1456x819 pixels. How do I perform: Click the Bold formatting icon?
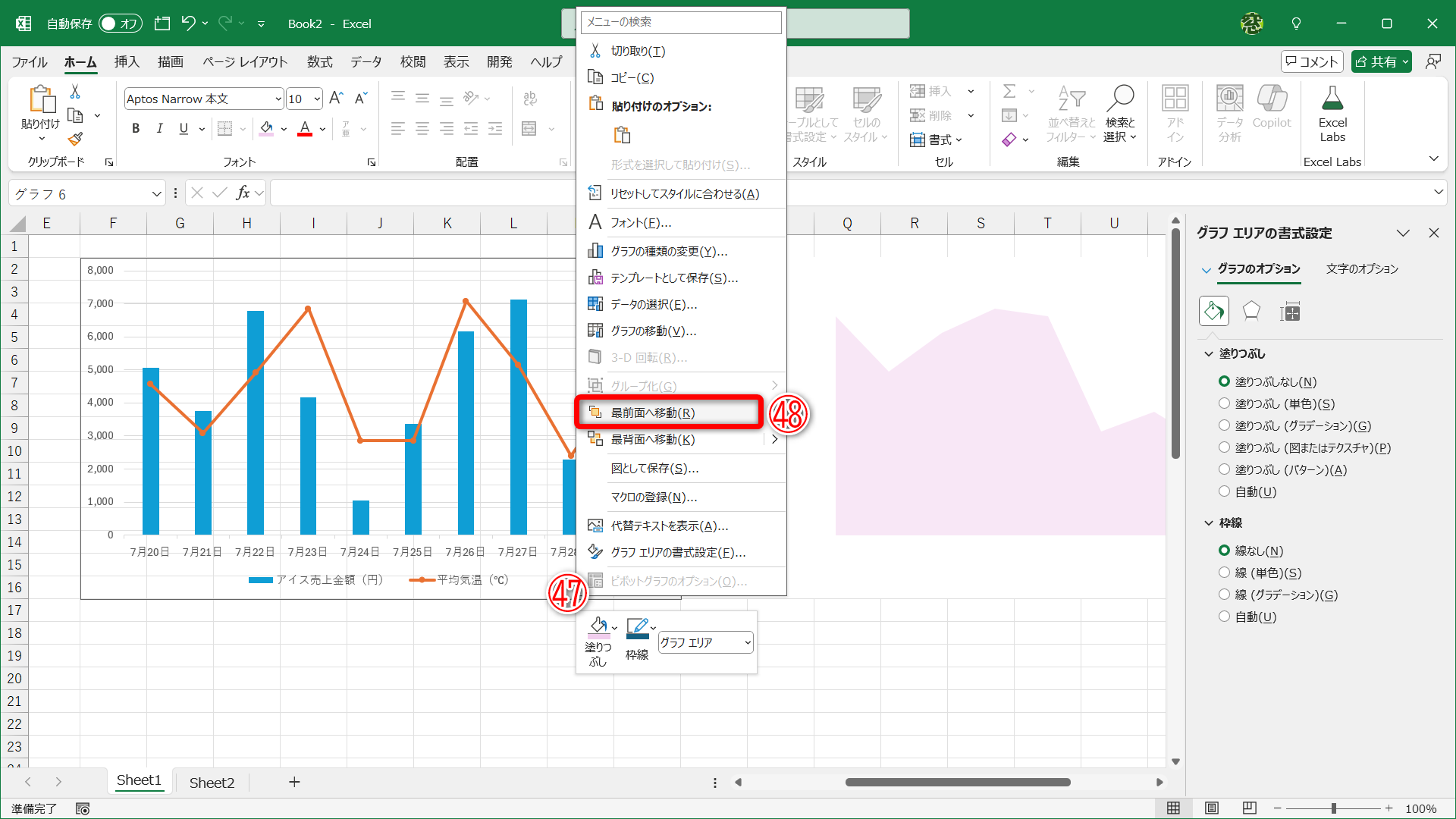pos(136,129)
